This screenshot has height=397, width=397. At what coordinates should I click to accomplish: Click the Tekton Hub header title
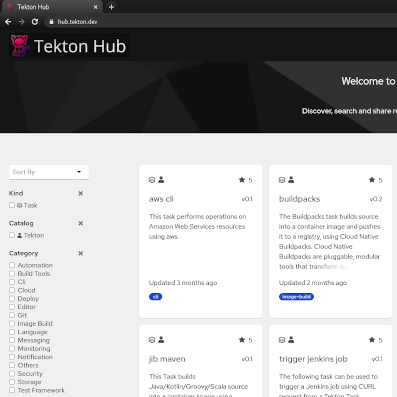point(80,46)
